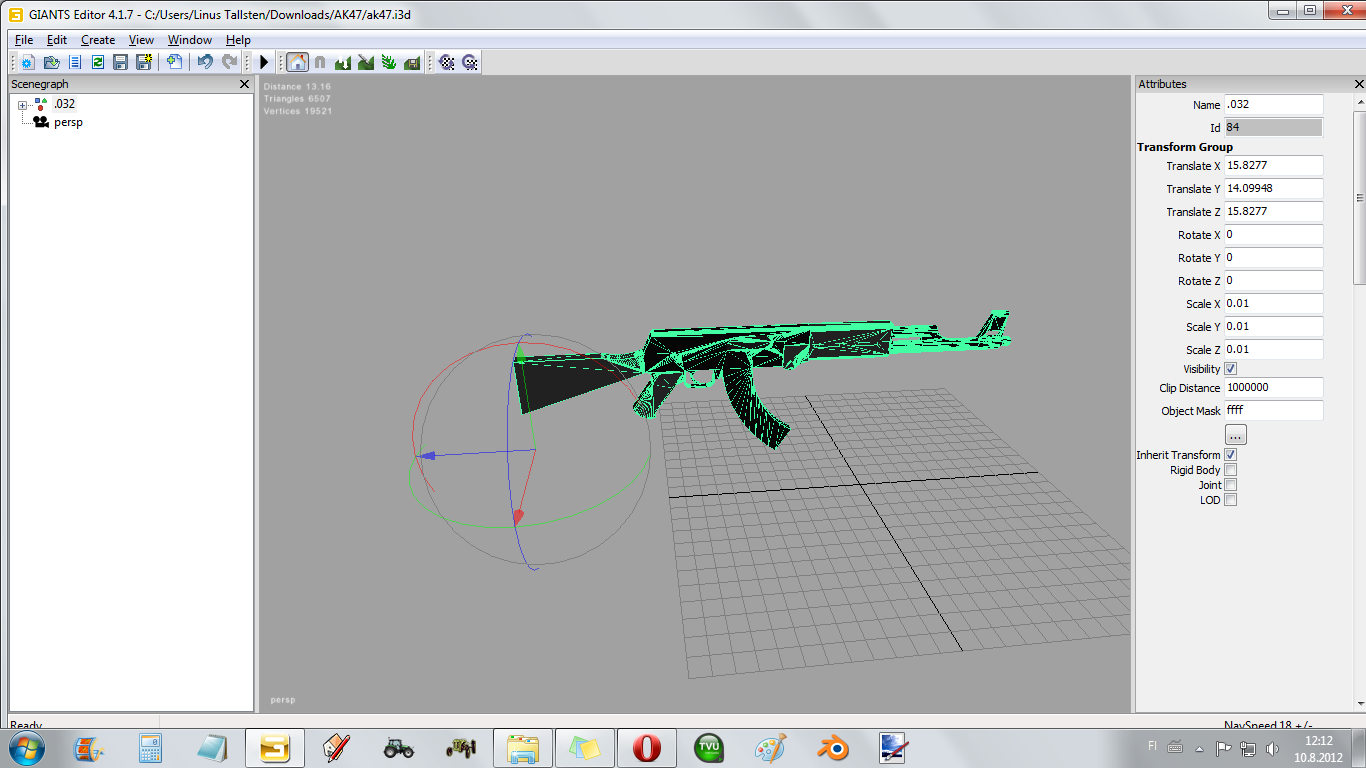
Task: Click the New Scene toolbar icon
Action: coord(27,62)
